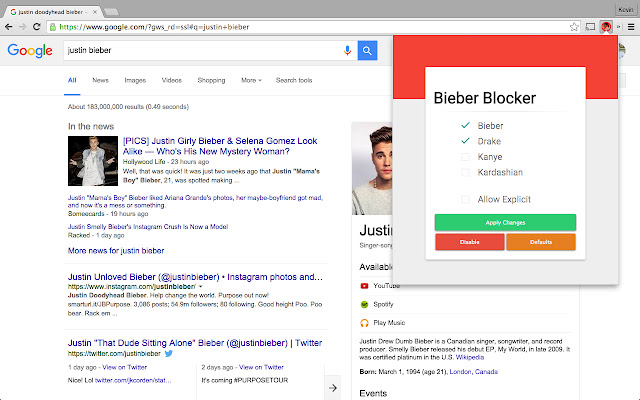Click the YouTube icon in Available on
Screen dimensions: 640x400
click(x=364, y=286)
